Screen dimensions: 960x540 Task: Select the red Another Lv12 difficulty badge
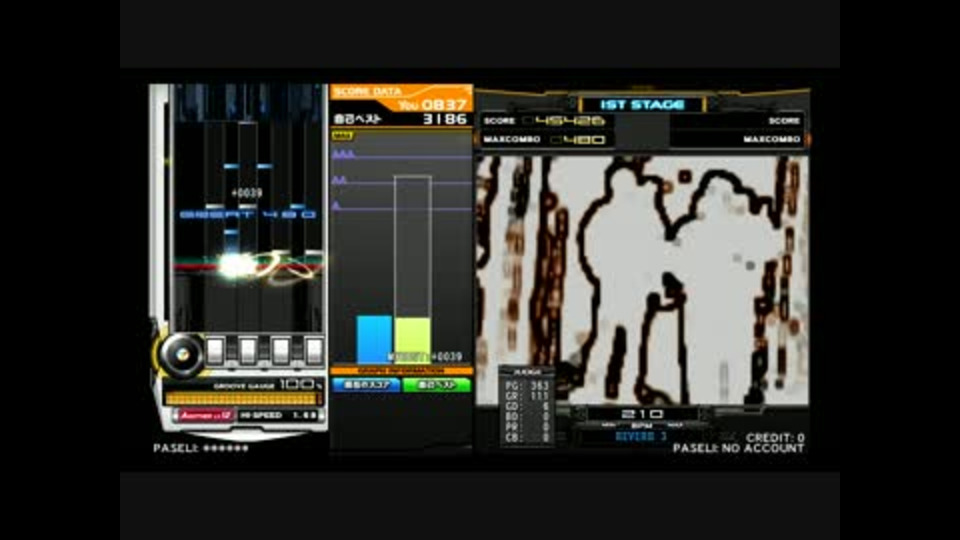(x=206, y=415)
